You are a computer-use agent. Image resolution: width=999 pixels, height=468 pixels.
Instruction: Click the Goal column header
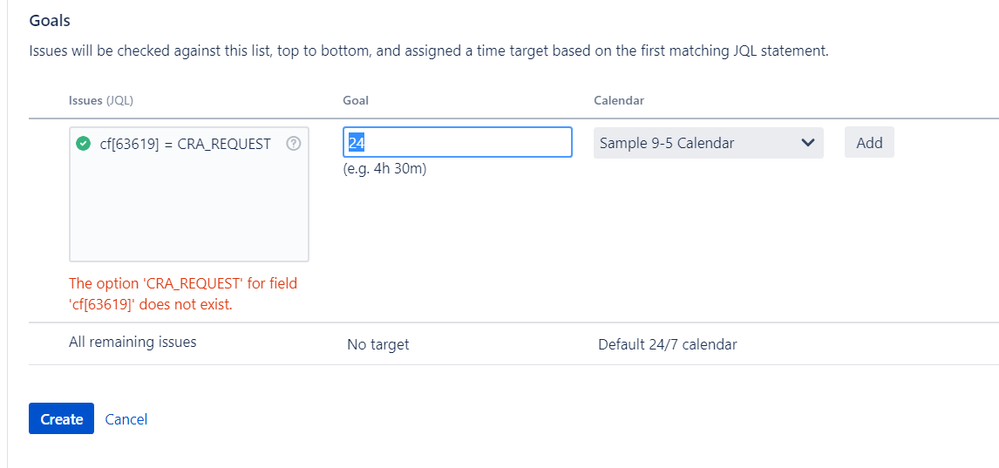tap(356, 101)
